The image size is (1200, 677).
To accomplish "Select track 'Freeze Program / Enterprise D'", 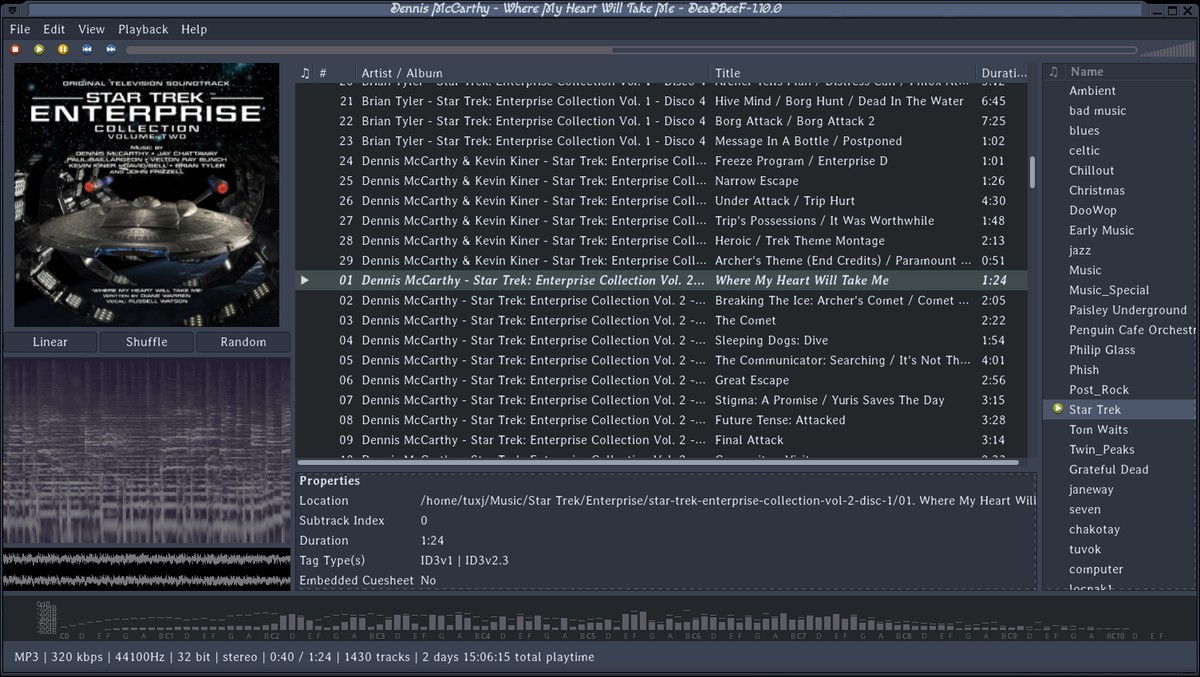I will (x=661, y=161).
